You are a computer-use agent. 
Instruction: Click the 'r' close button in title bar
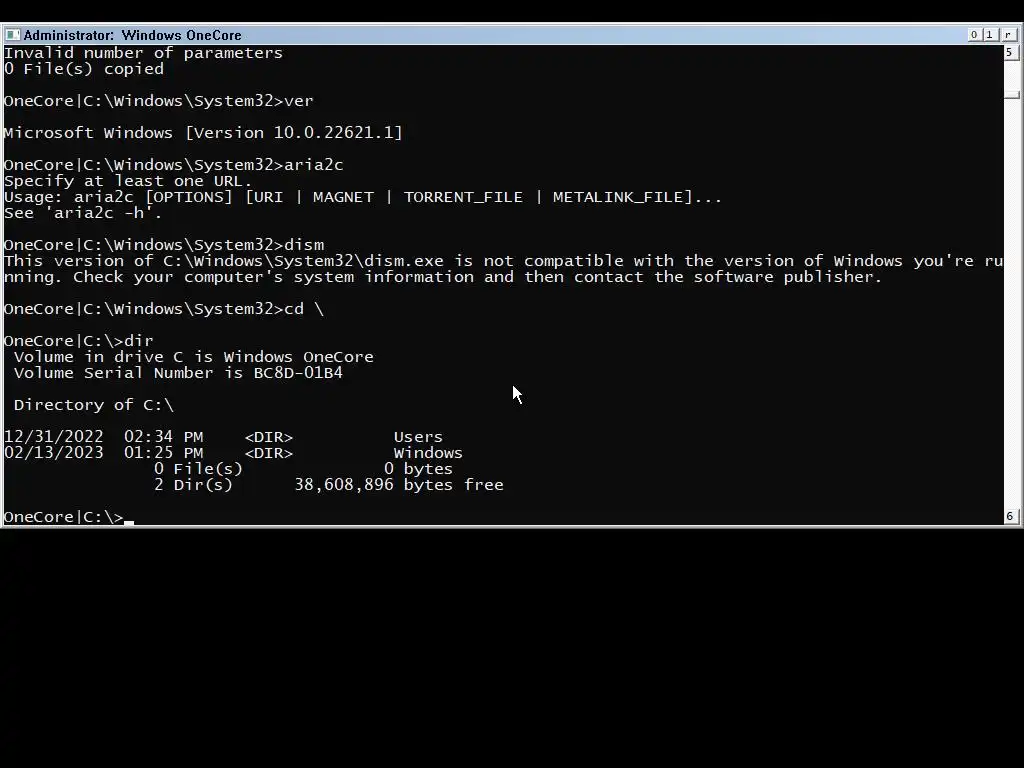[1008, 35]
